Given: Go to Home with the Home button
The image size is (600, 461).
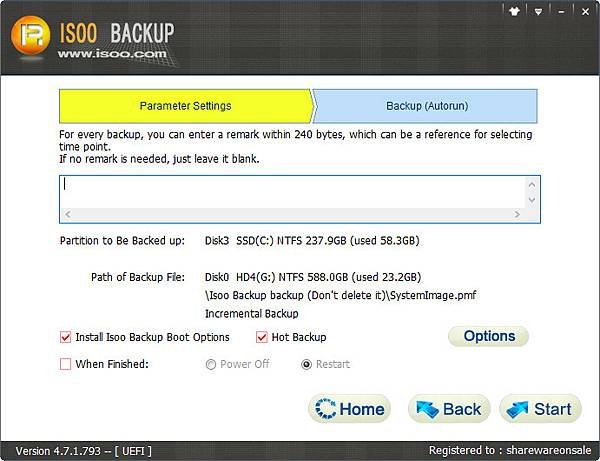Looking at the screenshot, I should point(349,409).
